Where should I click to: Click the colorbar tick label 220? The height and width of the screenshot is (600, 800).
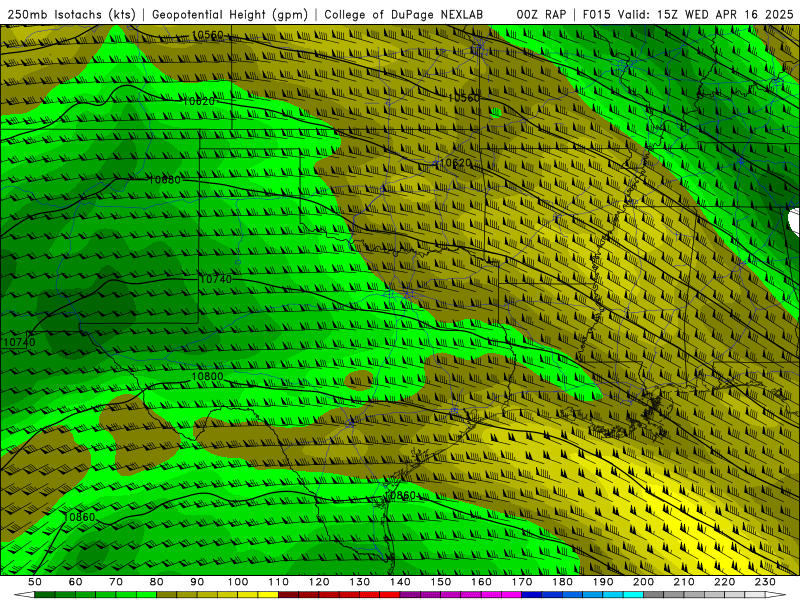click(x=724, y=582)
